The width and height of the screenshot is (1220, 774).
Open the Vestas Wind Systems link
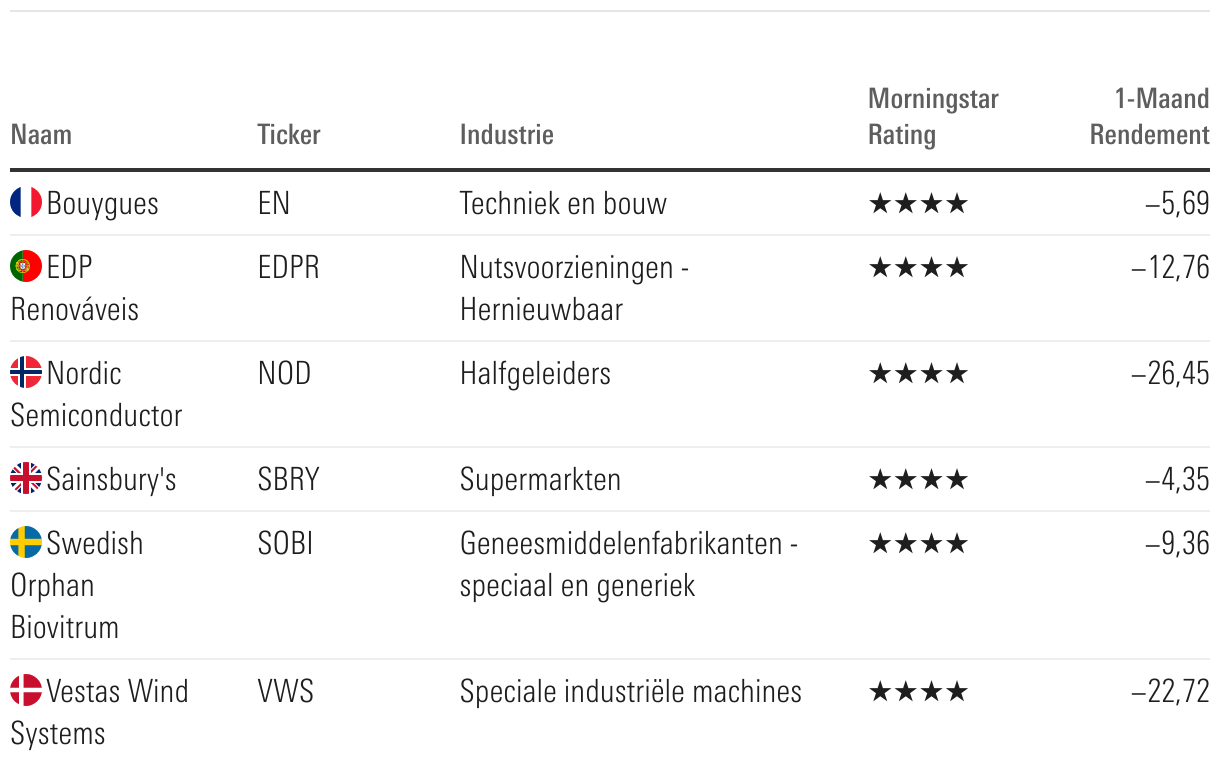click(x=100, y=711)
